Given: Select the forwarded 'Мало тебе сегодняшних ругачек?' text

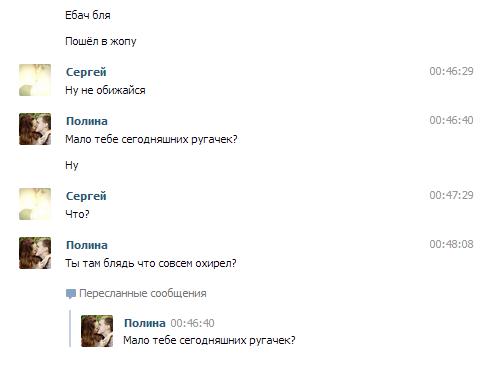Looking at the screenshot, I should coord(209,340).
